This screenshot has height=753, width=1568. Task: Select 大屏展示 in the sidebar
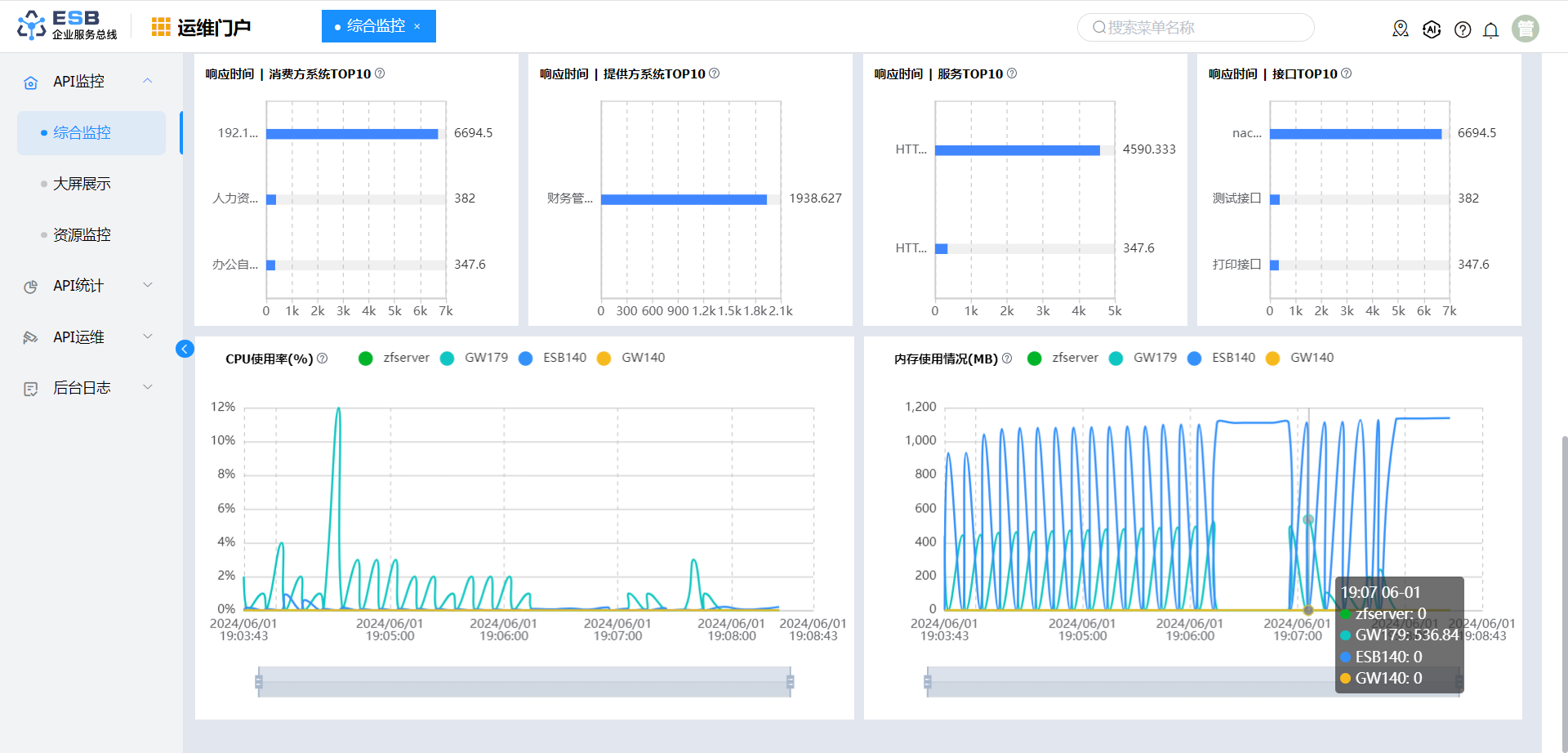click(x=82, y=184)
